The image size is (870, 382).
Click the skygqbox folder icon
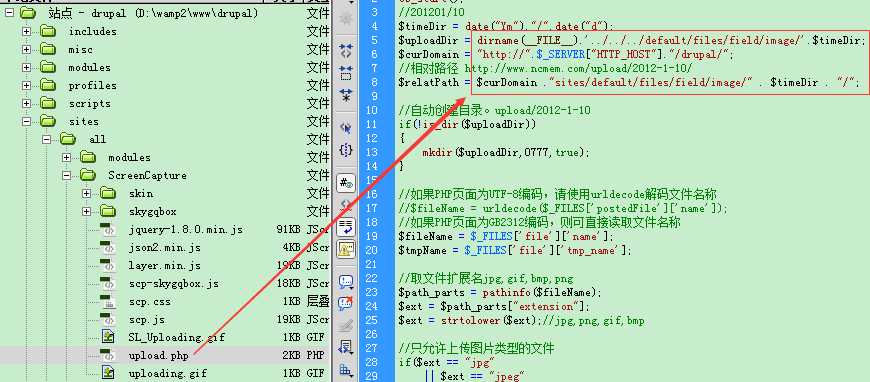click(108, 212)
